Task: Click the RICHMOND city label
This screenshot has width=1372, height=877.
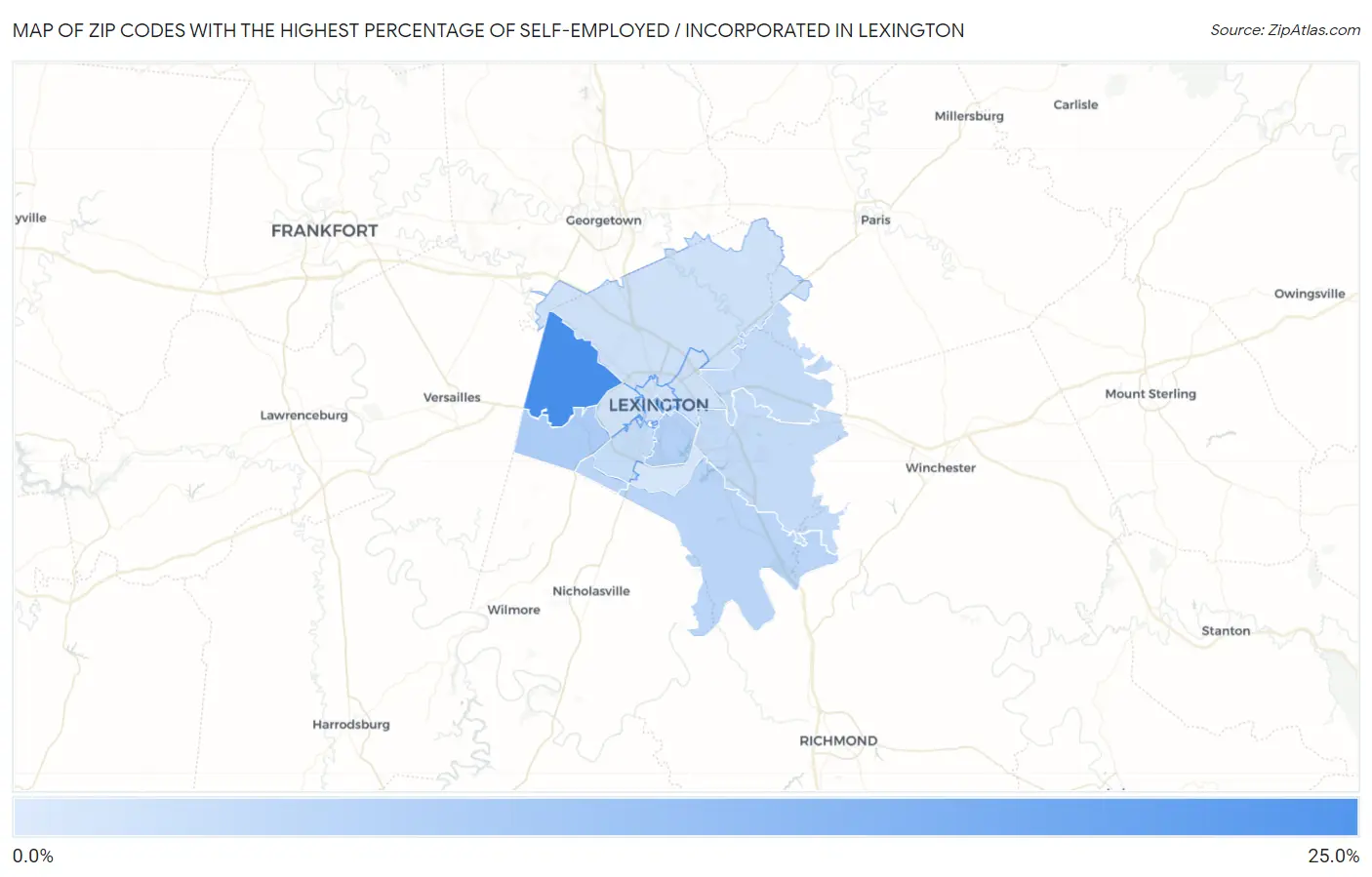Action: click(838, 740)
